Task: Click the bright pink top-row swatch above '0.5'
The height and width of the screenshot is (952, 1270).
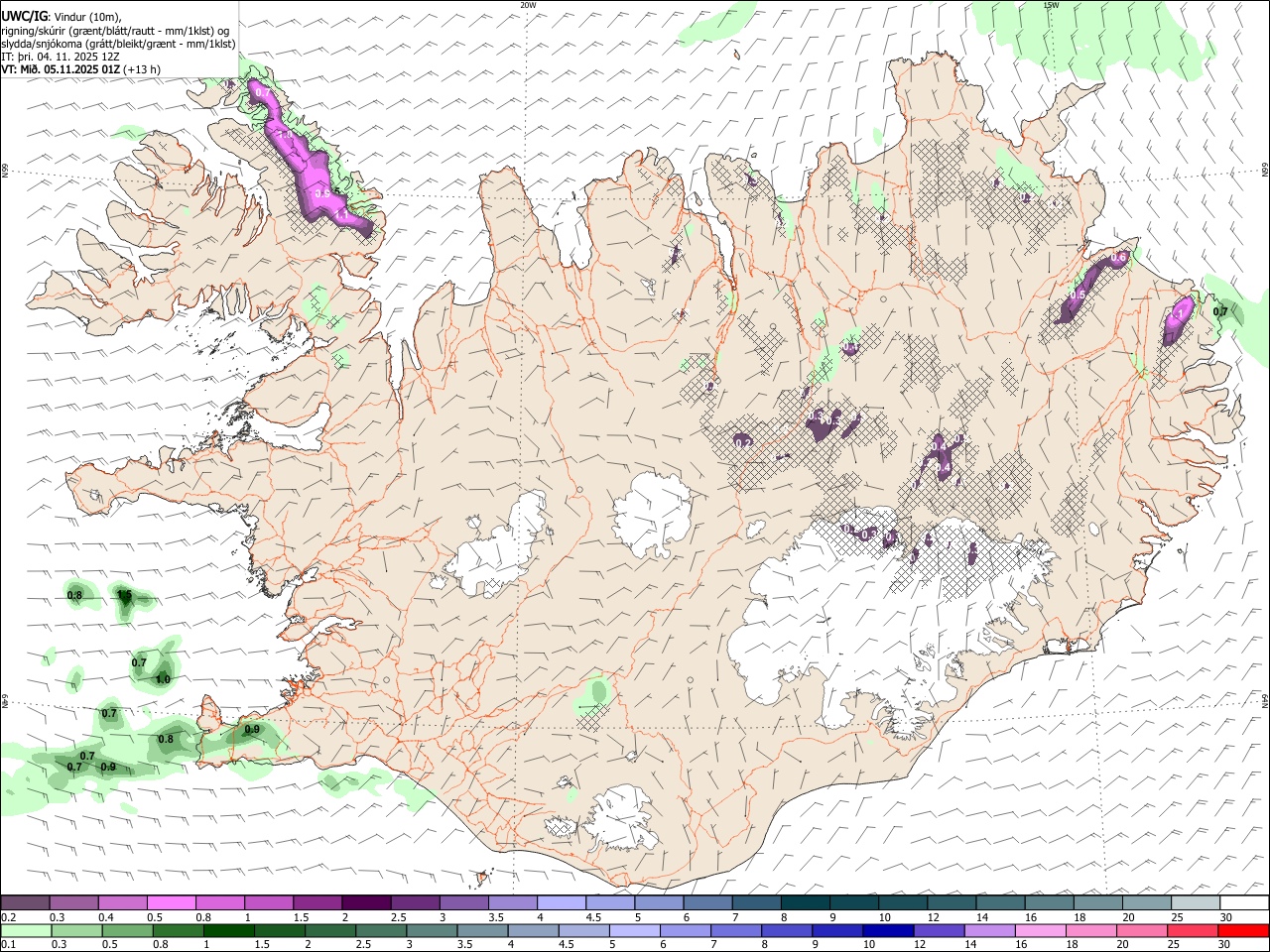Action: pyautogui.click(x=171, y=902)
